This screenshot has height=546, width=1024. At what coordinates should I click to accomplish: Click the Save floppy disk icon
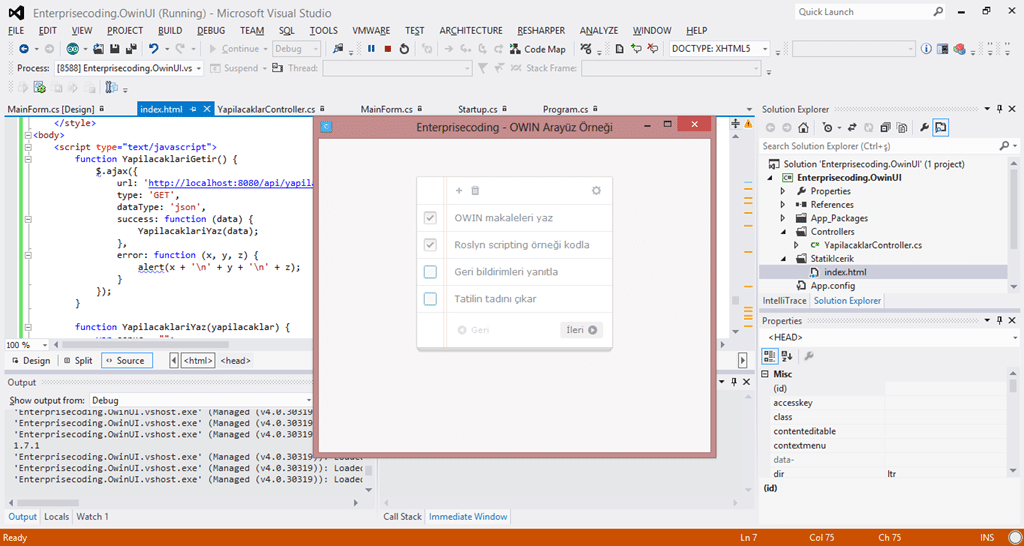[x=114, y=49]
